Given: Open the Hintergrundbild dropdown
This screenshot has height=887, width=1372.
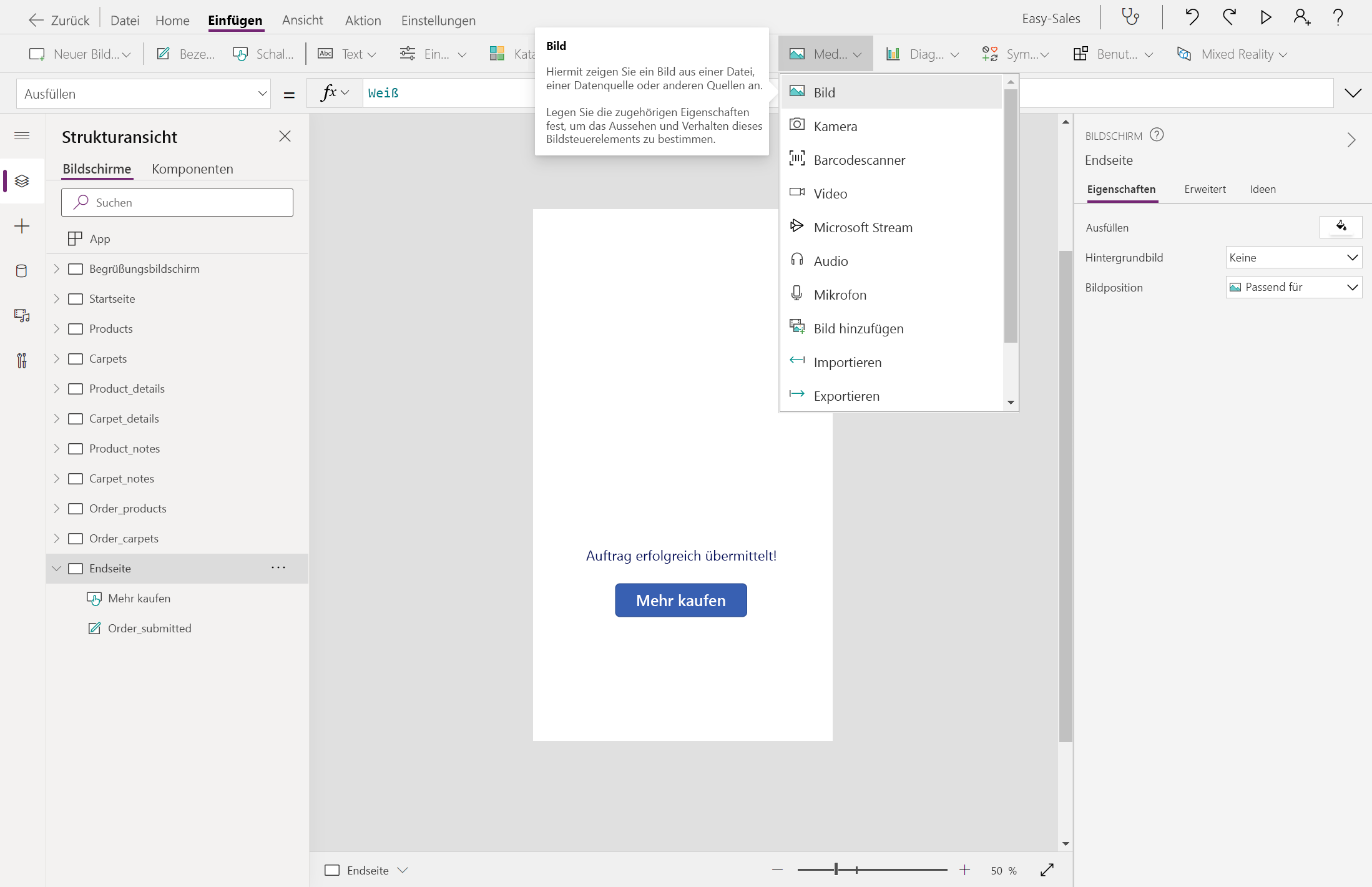Looking at the screenshot, I should pyautogui.click(x=1293, y=257).
